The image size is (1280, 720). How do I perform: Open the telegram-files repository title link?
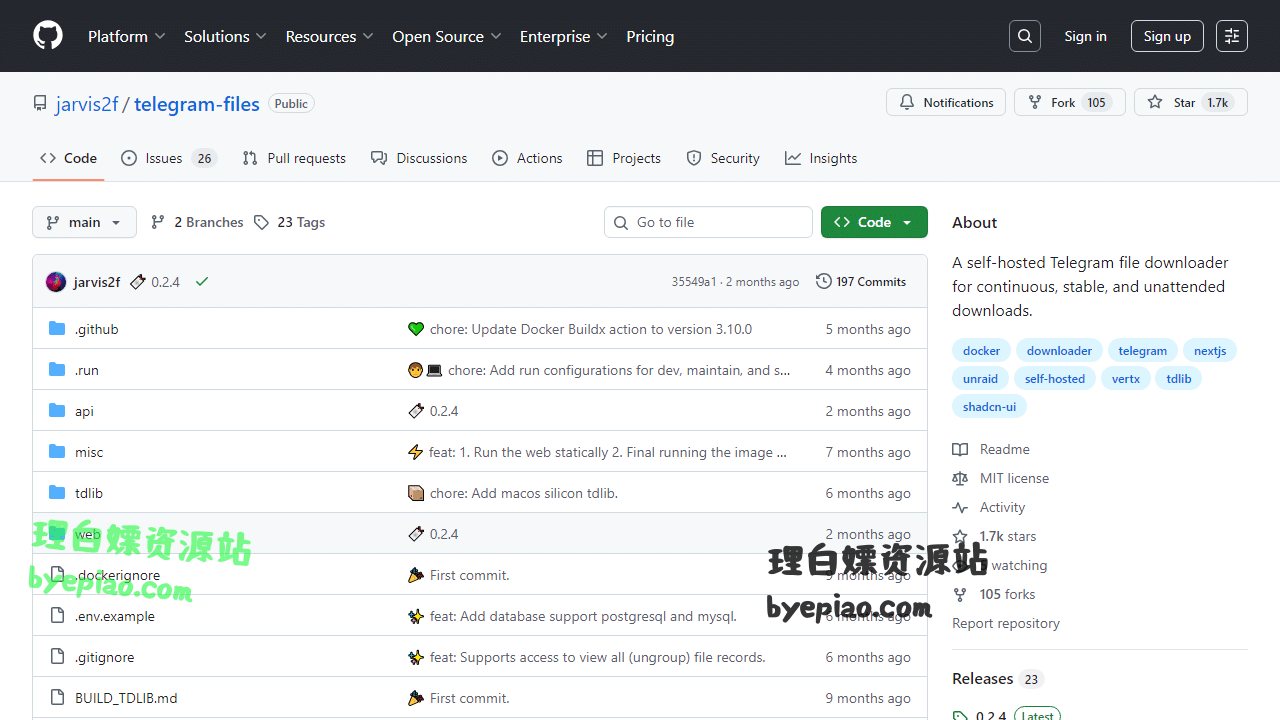197,104
